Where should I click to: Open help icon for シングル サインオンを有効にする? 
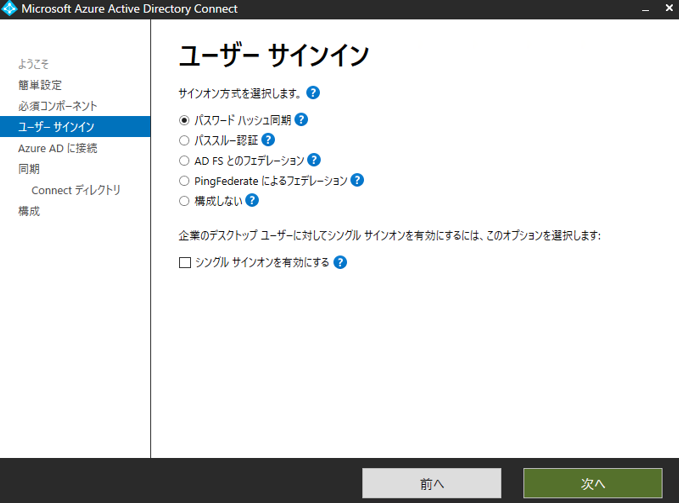[x=340, y=262]
